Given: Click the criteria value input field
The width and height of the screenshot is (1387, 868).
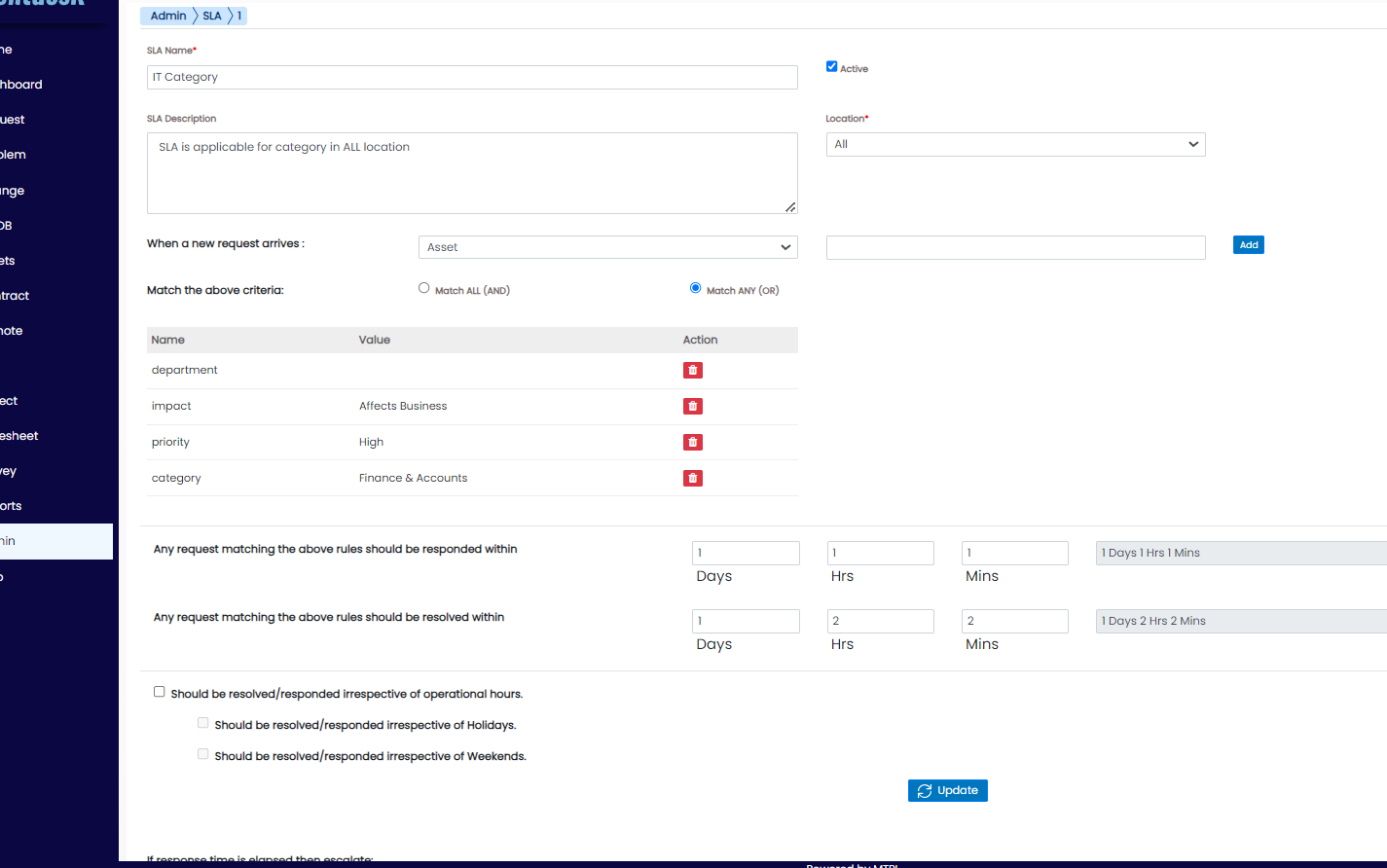Looking at the screenshot, I should 1015,247.
